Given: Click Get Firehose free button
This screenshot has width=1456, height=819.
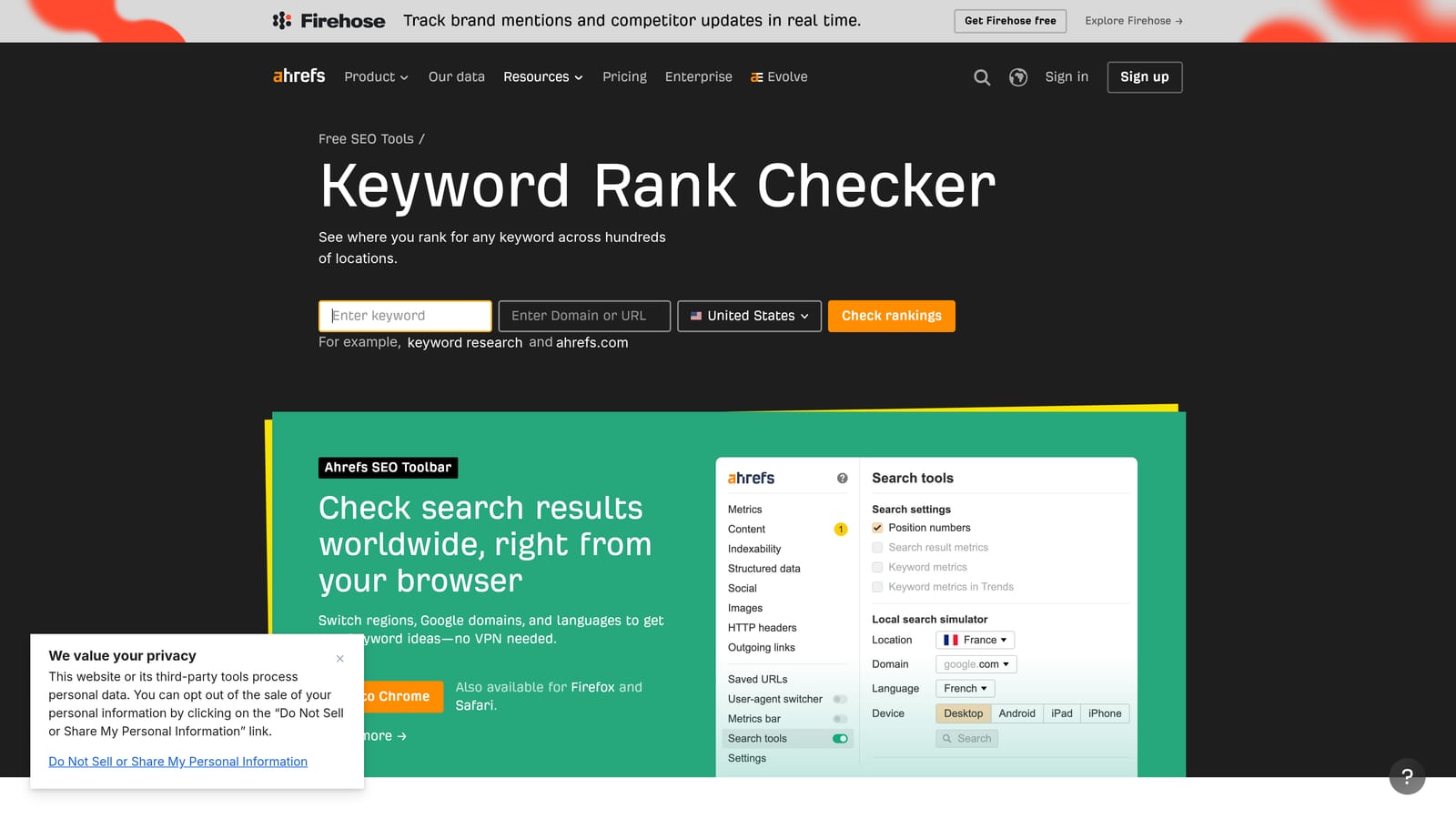Looking at the screenshot, I should pos(1010,21).
